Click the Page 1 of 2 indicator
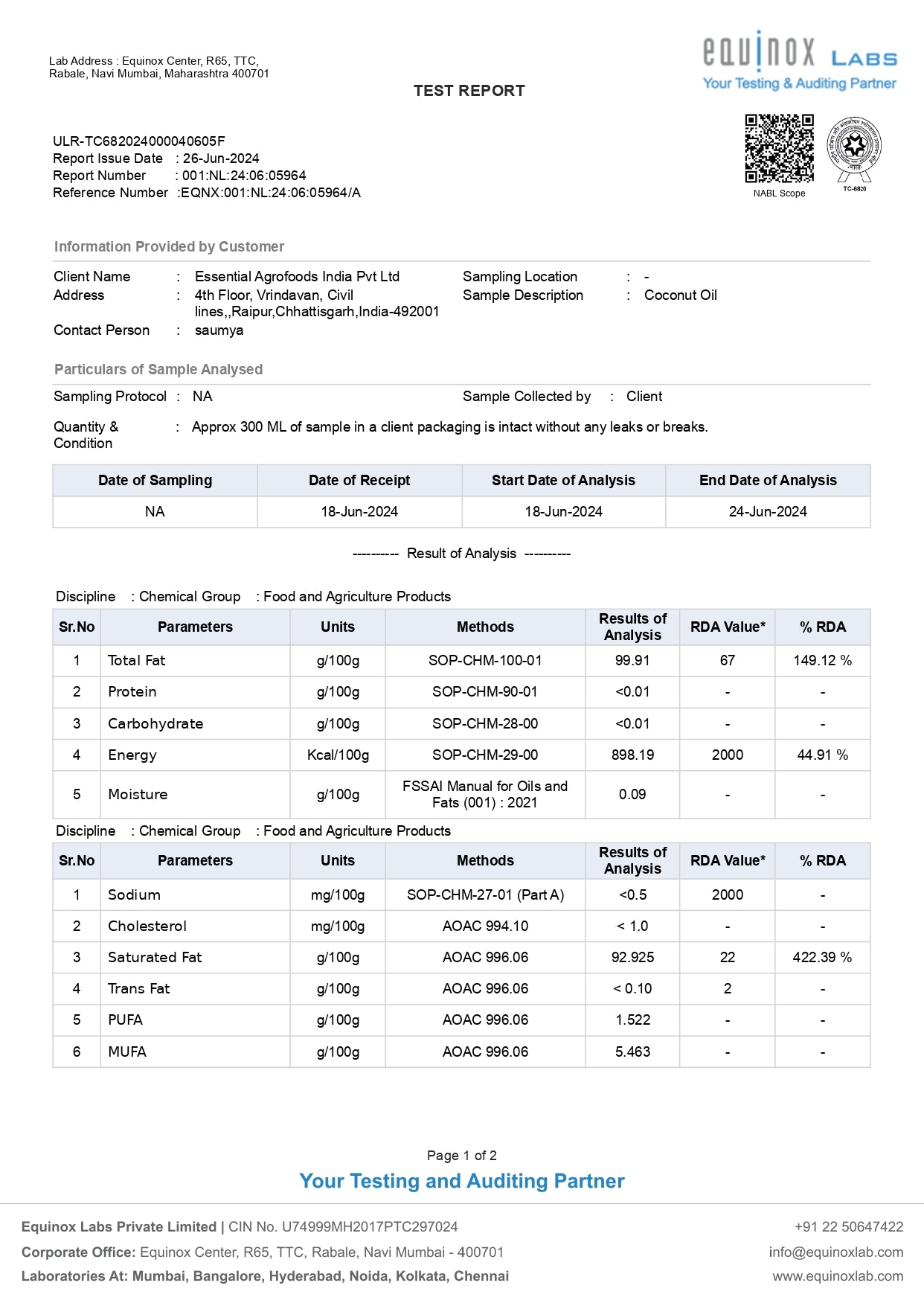The width and height of the screenshot is (924, 1306). 461,1155
